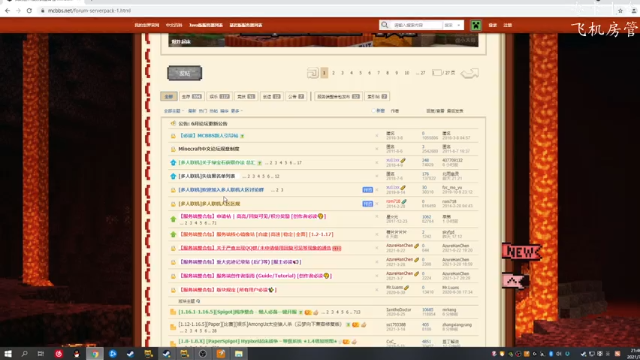The height and width of the screenshot is (360, 640).
Task: Click the icon left of page number 1
Action: (x=313, y=73)
